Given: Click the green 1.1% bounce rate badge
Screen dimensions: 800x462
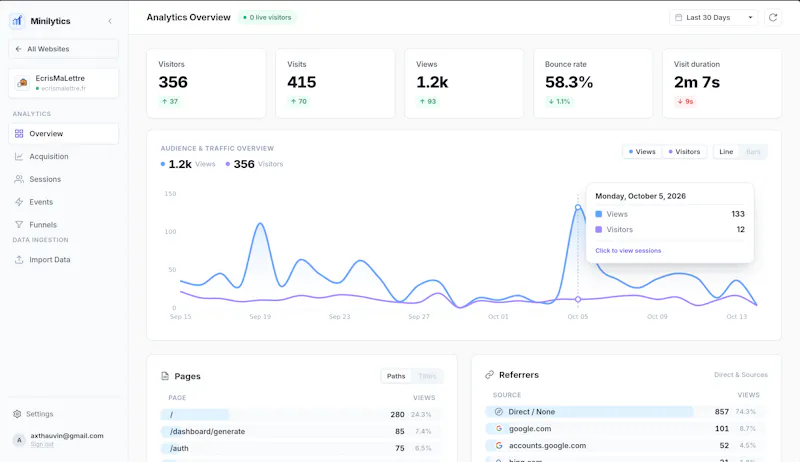Looking at the screenshot, I should 559,101.
